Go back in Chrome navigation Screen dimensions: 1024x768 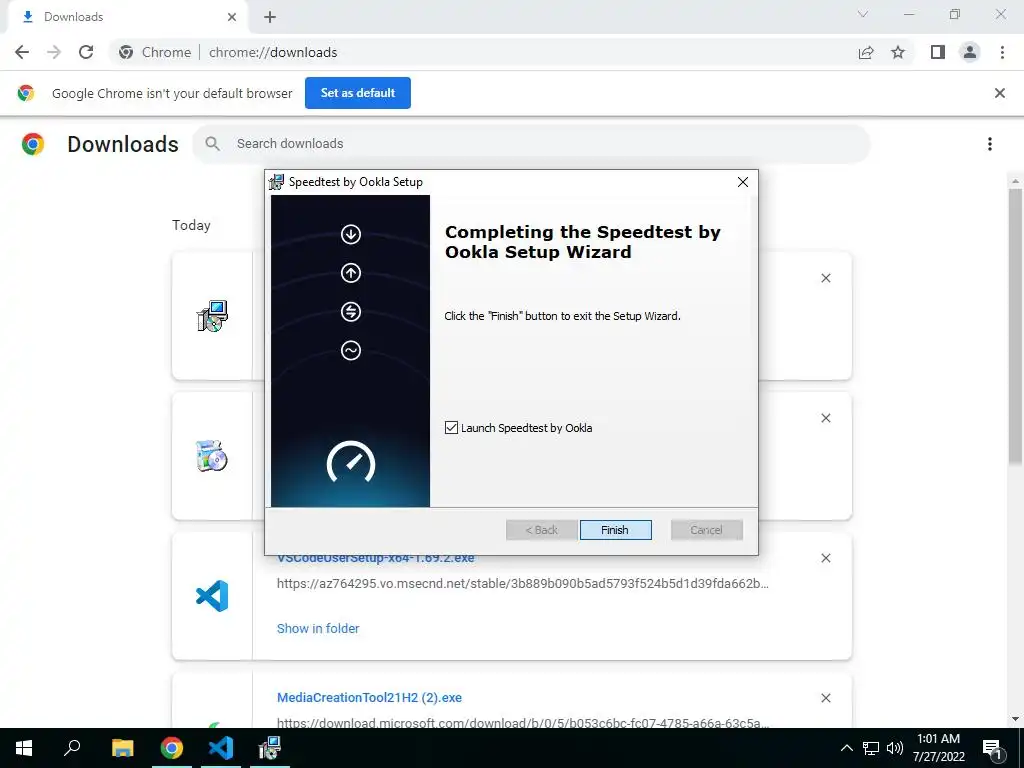tap(22, 52)
